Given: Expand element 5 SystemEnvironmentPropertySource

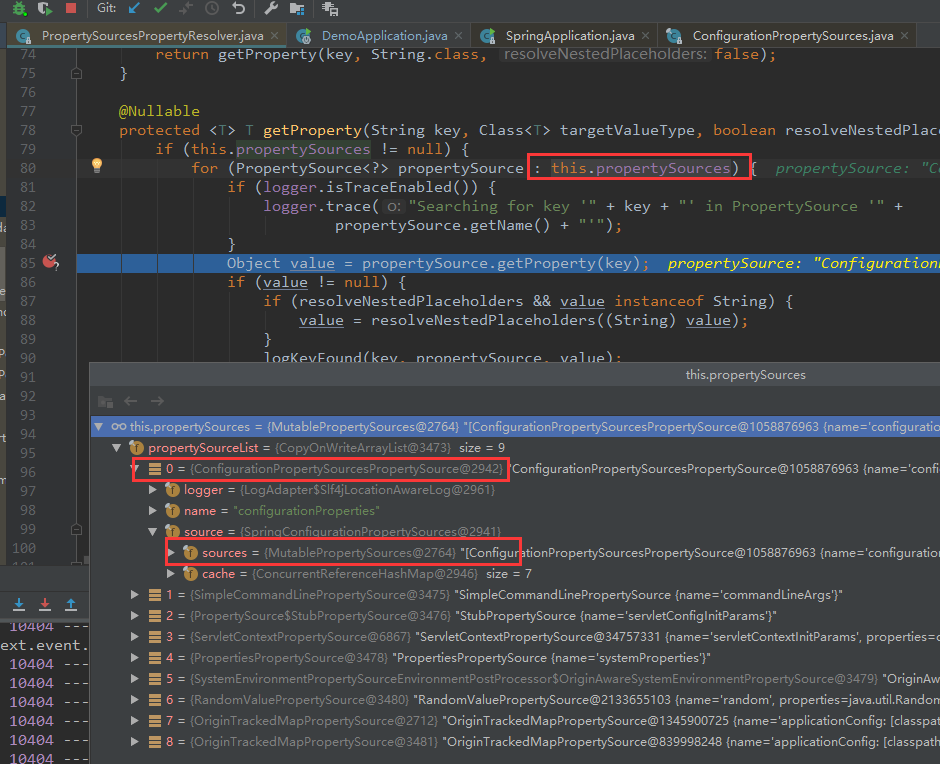Looking at the screenshot, I should [x=135, y=678].
